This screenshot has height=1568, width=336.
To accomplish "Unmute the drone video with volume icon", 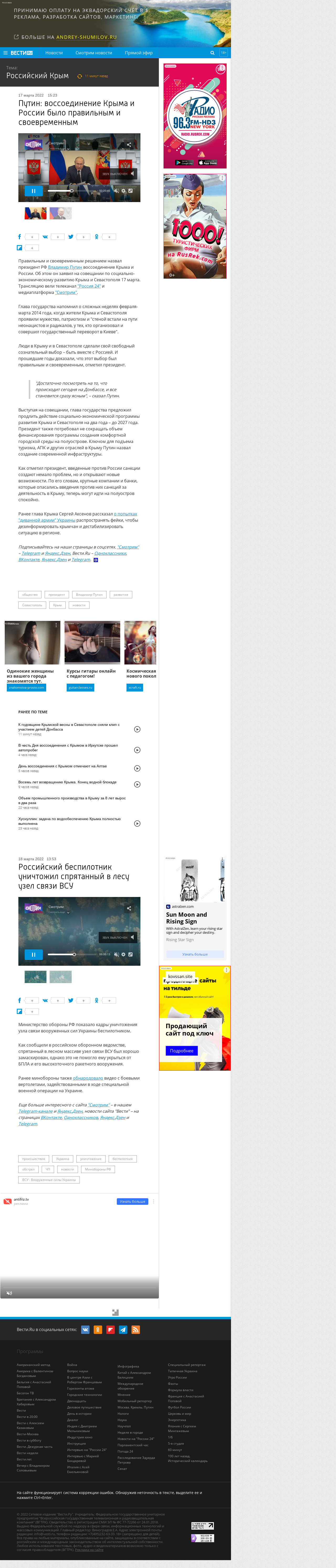I will pos(116,954).
